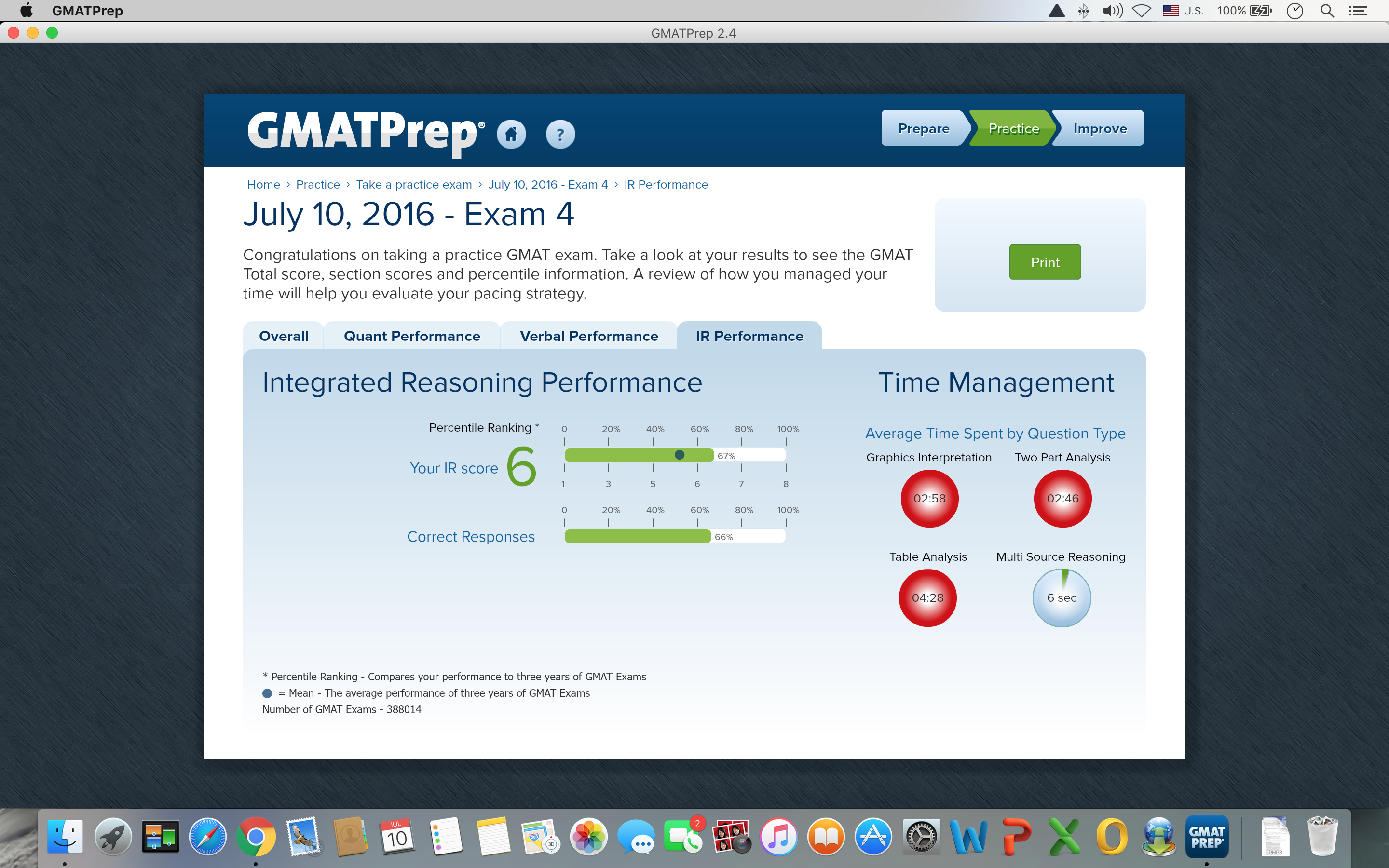This screenshot has width=1389, height=868.
Task: Open the help question mark icon
Action: (x=559, y=135)
